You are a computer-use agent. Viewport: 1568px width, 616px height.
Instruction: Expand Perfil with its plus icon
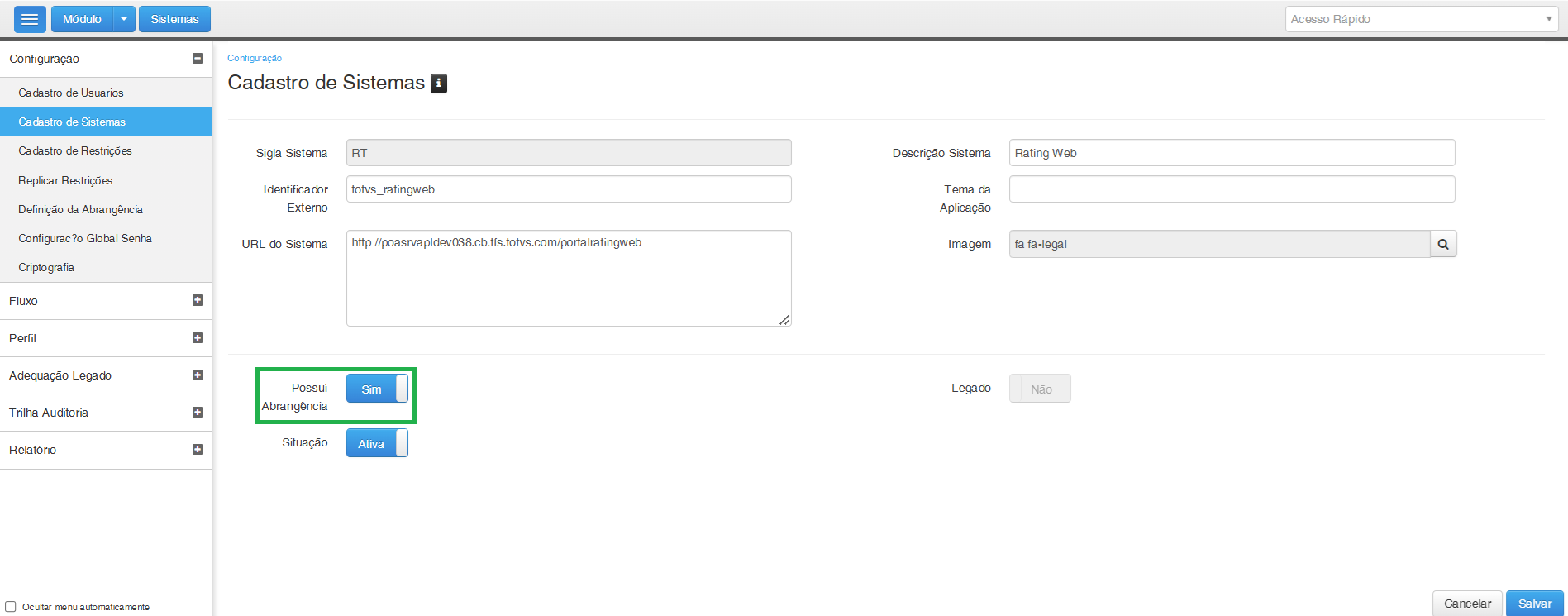(198, 337)
